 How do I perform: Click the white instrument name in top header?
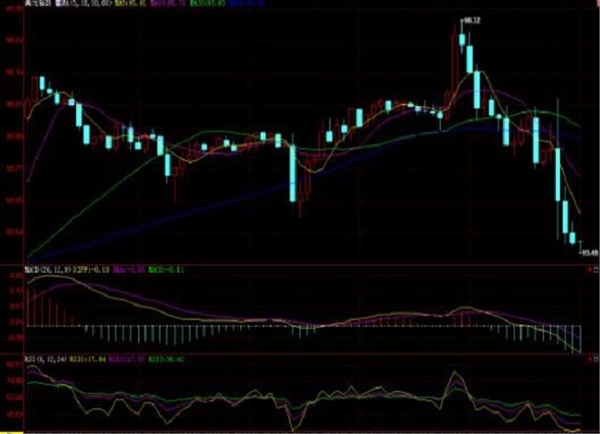38,3
